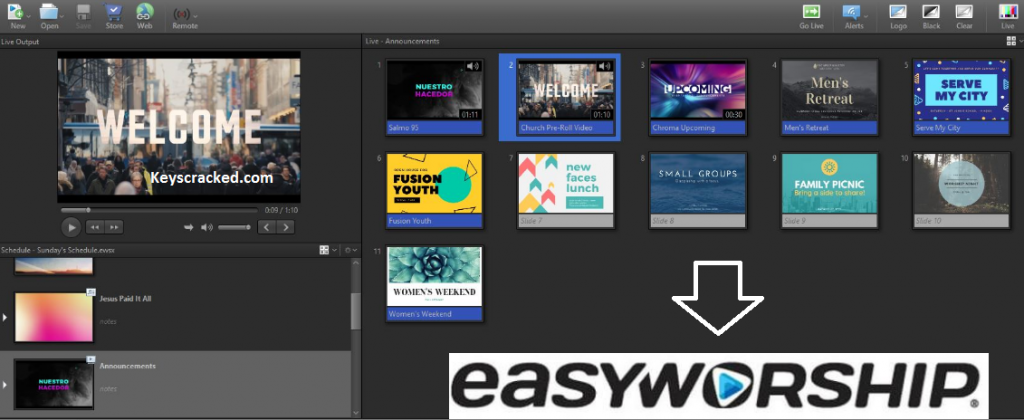Click notes field under Jesus Paid It All
Image resolution: width=1024 pixels, height=420 pixels.
108,321
